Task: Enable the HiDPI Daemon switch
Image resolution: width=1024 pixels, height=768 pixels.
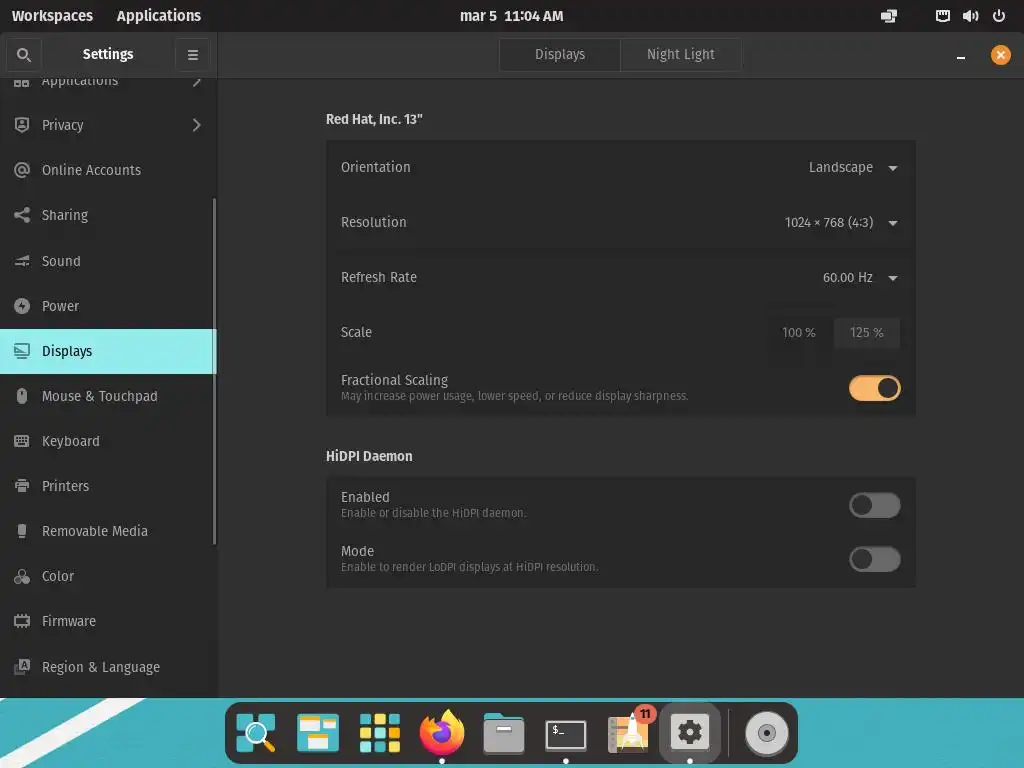Action: [874, 505]
